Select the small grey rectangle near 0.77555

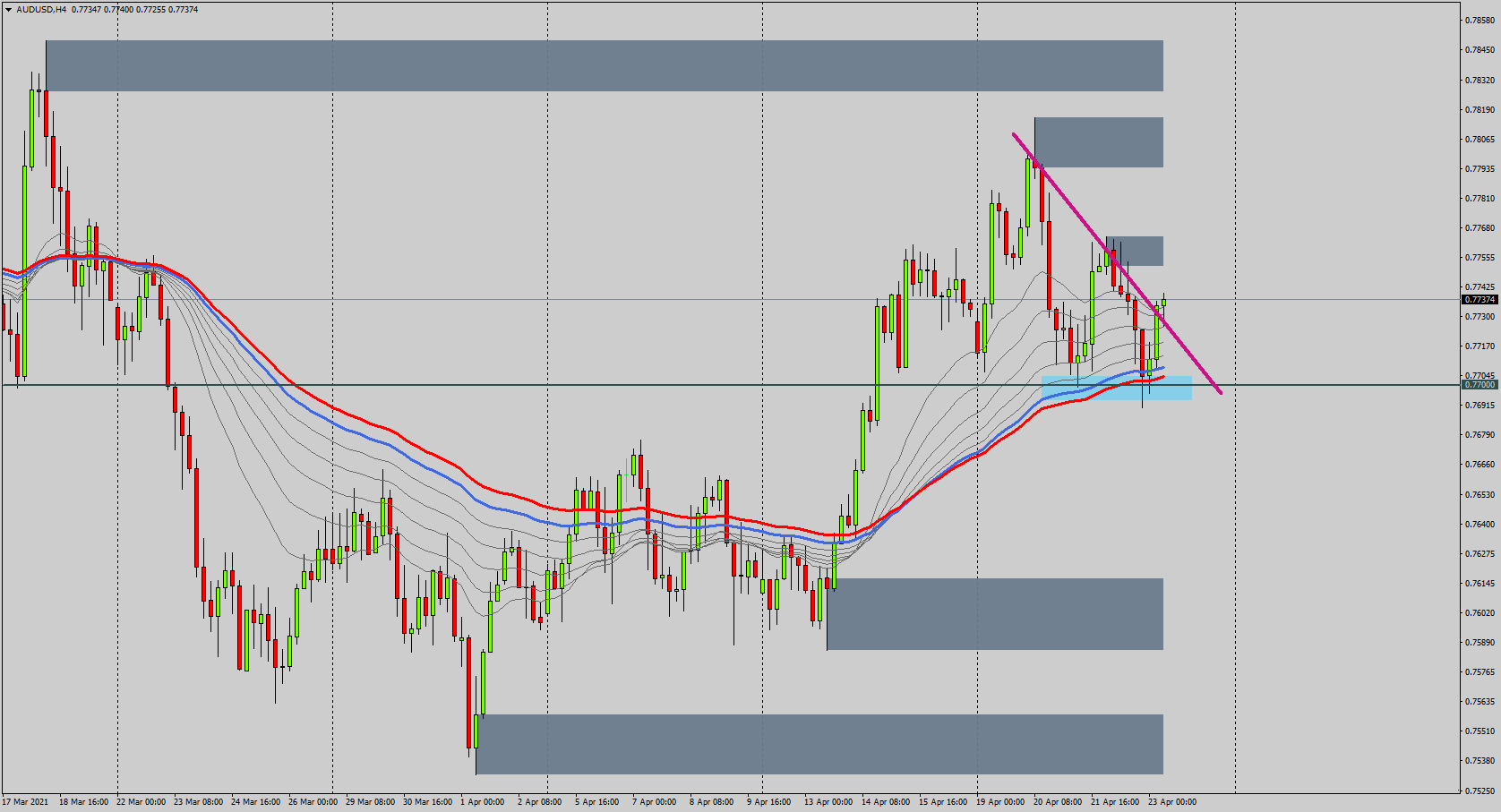pyautogui.click(x=1135, y=252)
